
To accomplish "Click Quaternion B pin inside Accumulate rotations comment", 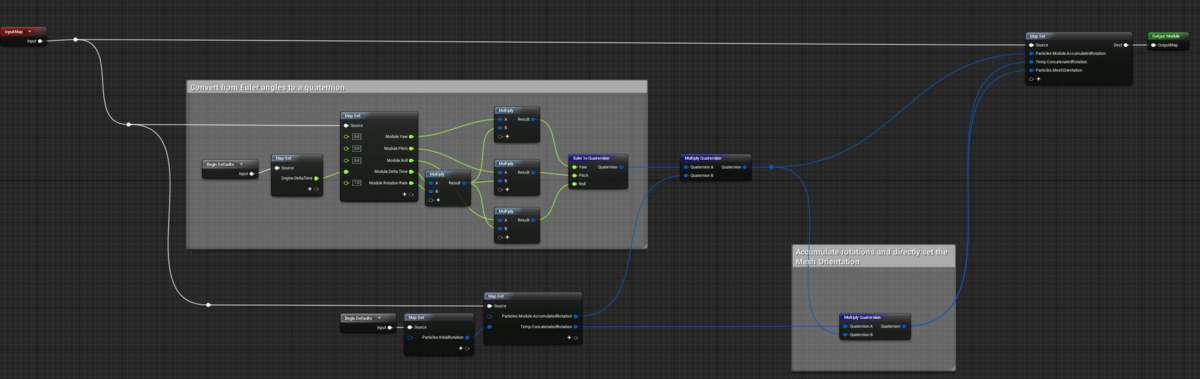I will (846, 335).
